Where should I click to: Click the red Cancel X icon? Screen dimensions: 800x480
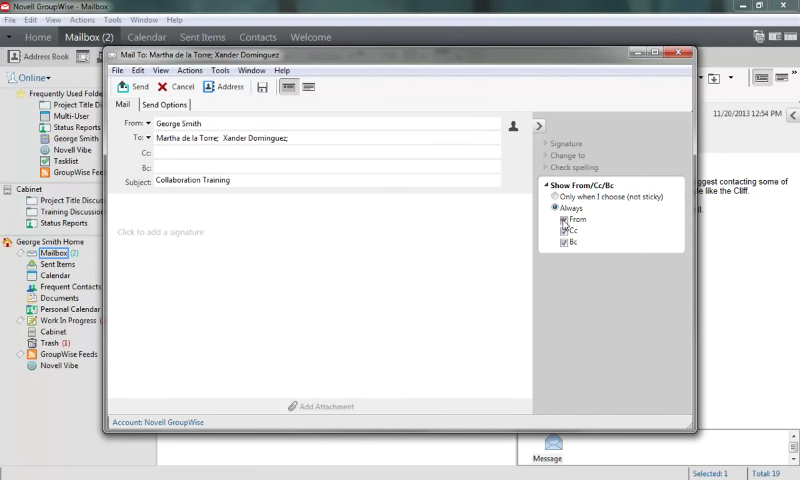pos(162,87)
